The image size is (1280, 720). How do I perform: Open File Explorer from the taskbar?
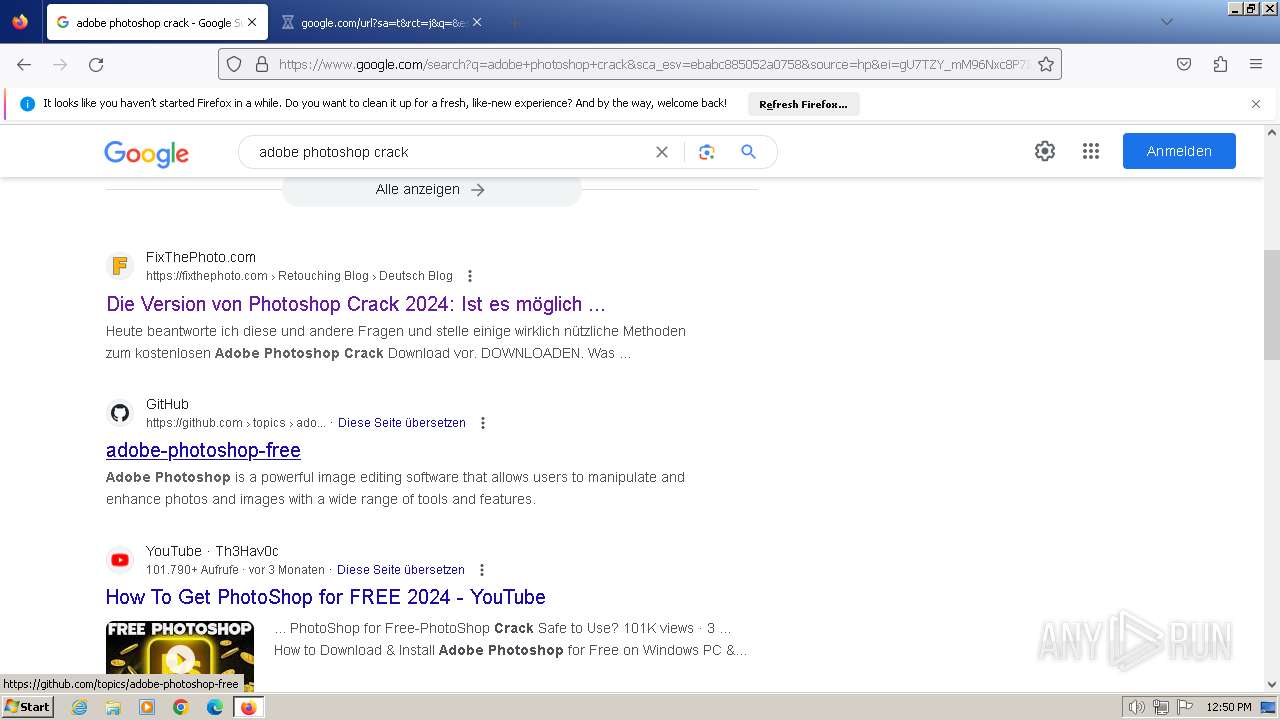coord(113,707)
